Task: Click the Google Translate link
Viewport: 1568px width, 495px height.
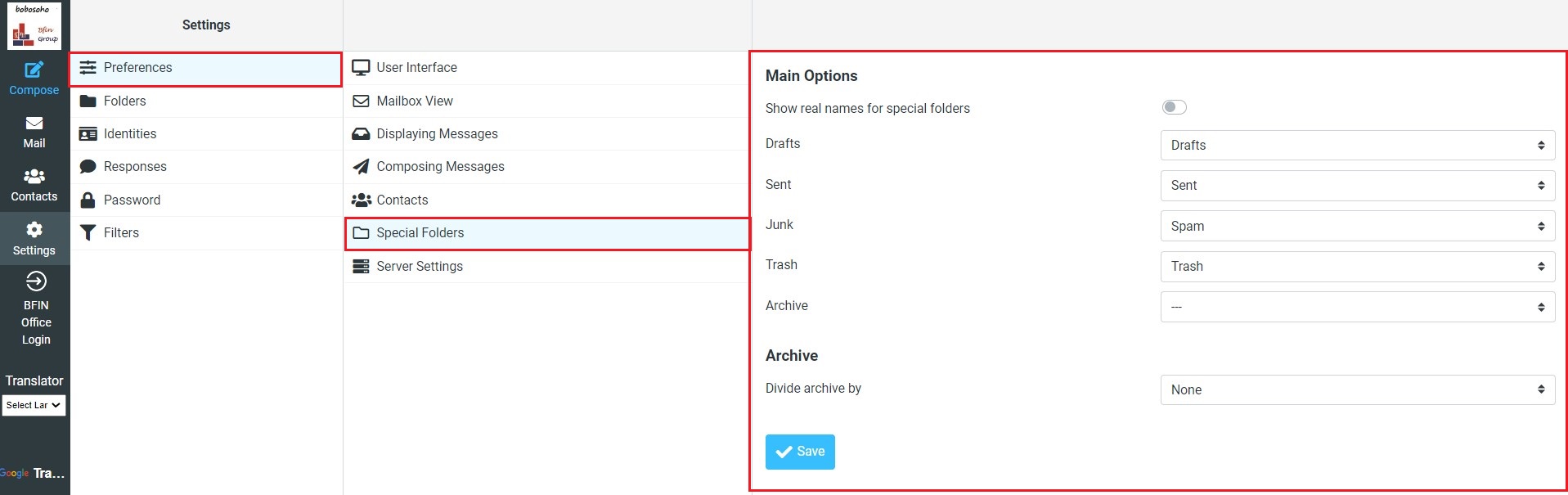Action: (33, 474)
